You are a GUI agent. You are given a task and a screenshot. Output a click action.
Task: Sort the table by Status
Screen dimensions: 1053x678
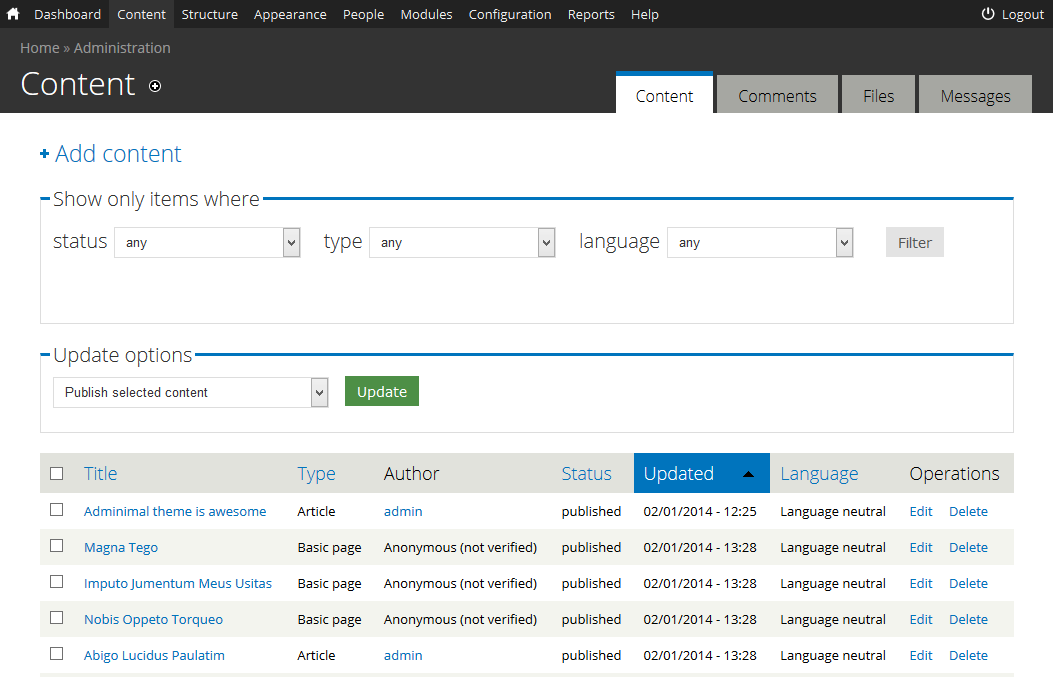click(586, 474)
